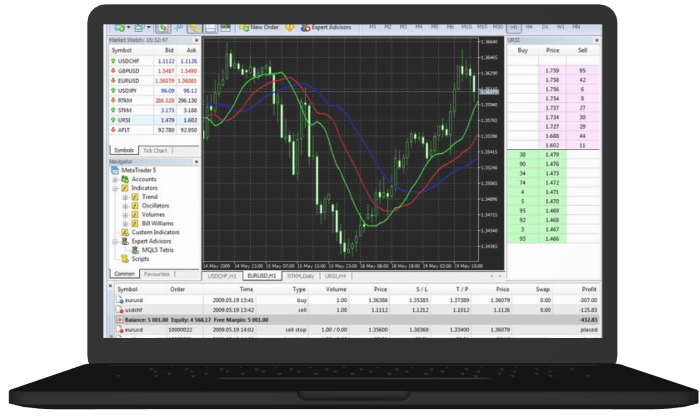Open the URSI,H4 chart tab

335,276
